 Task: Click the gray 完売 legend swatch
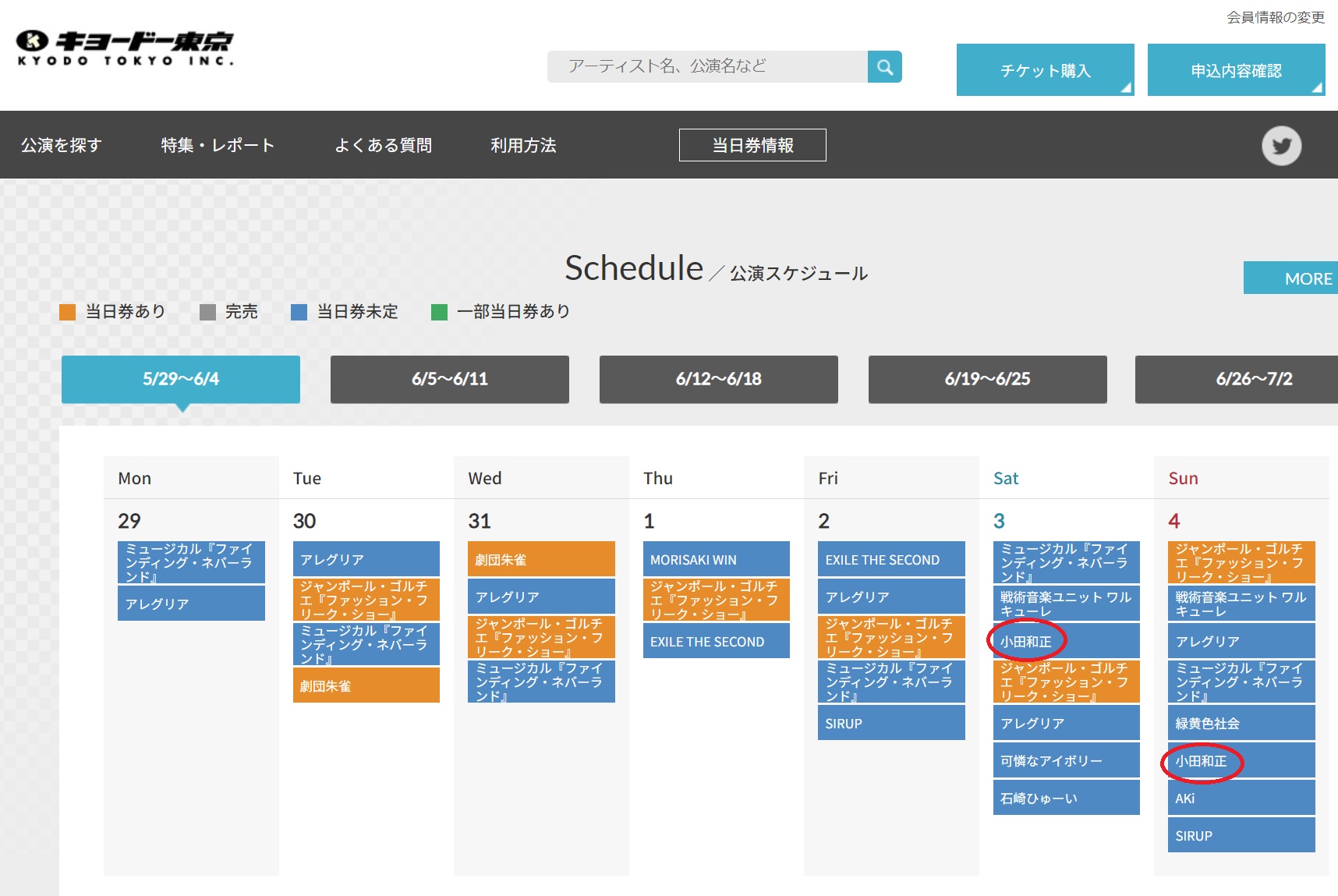coord(207,312)
